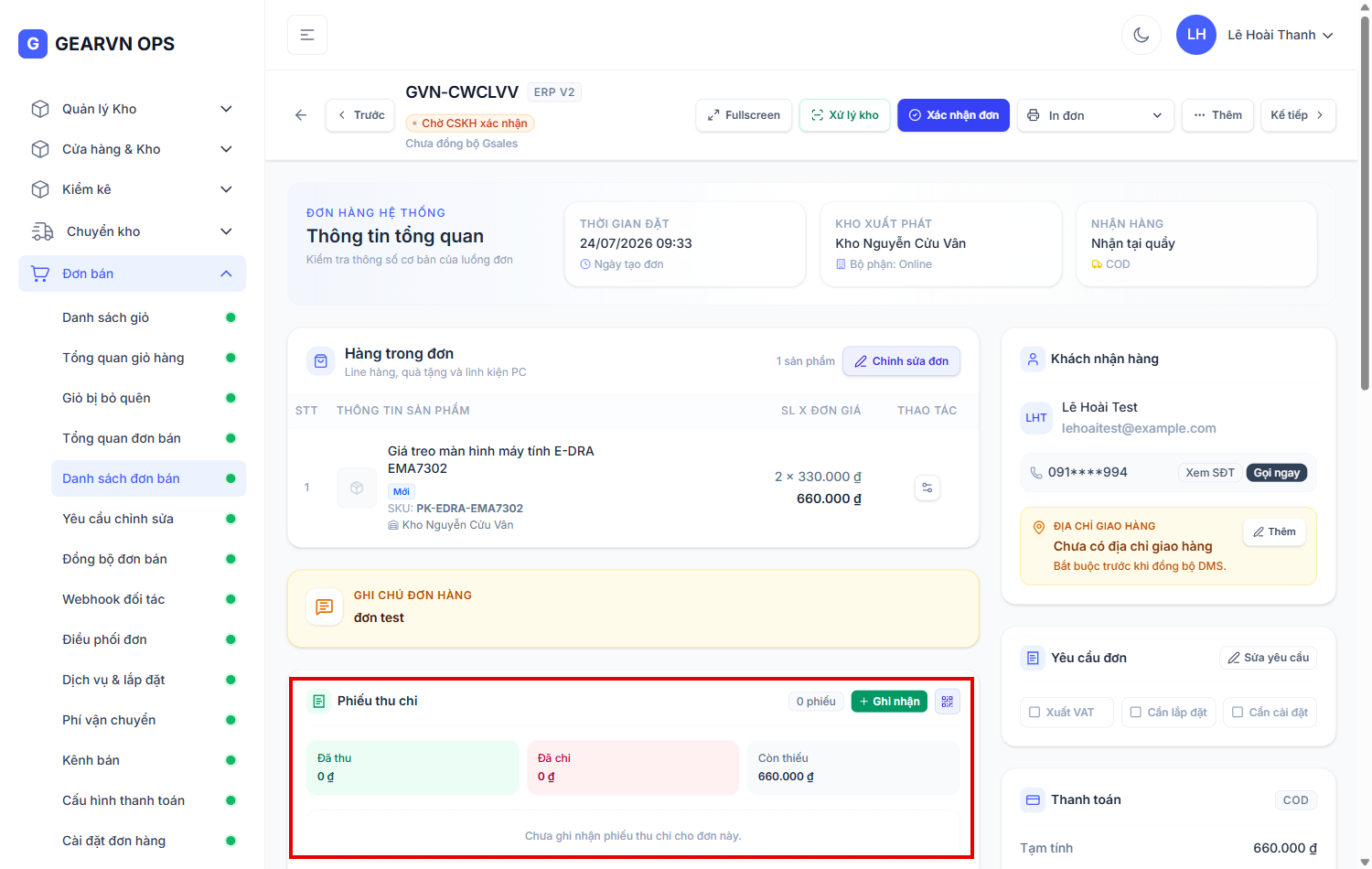Toggle dark mode with the moon icon
1372x869 pixels.
(1141, 35)
